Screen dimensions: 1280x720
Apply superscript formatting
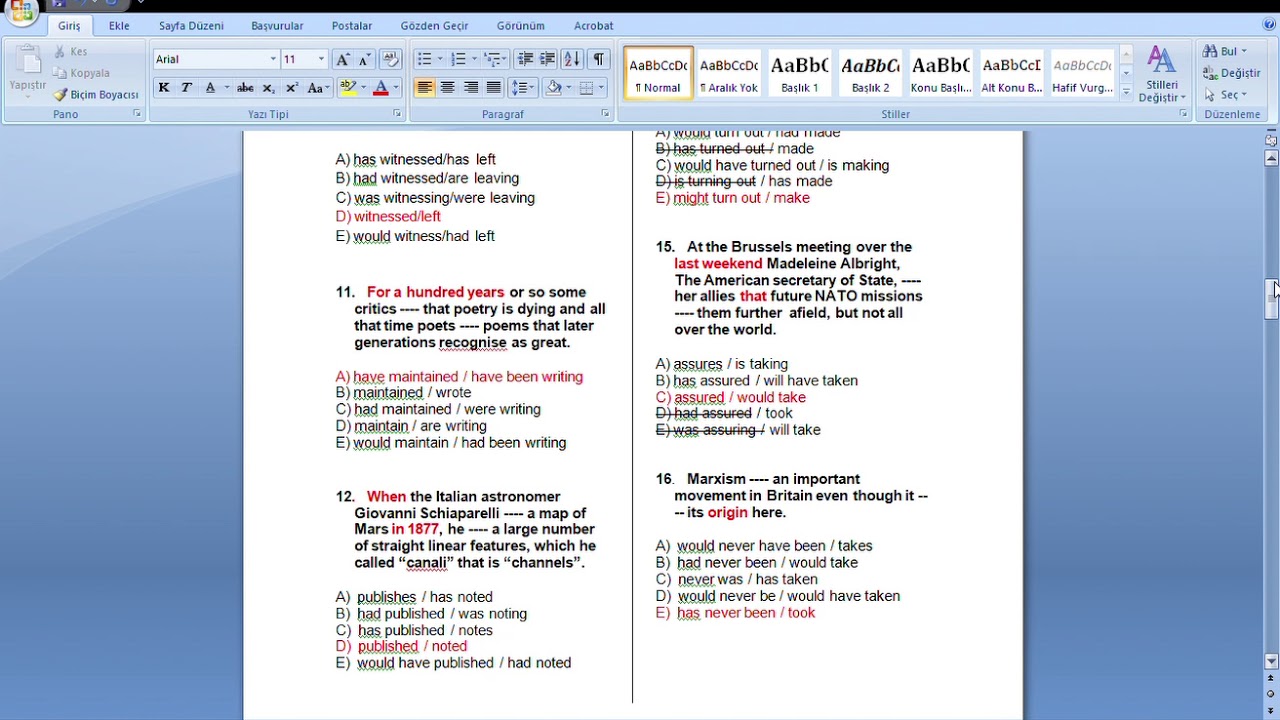(292, 88)
